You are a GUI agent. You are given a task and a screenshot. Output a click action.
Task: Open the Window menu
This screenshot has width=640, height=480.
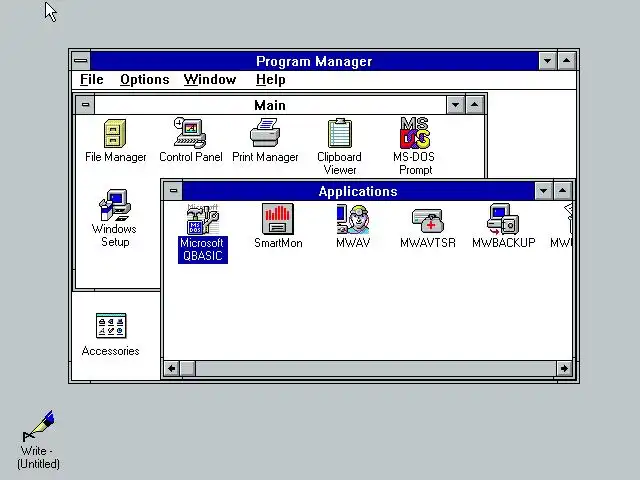(x=210, y=80)
